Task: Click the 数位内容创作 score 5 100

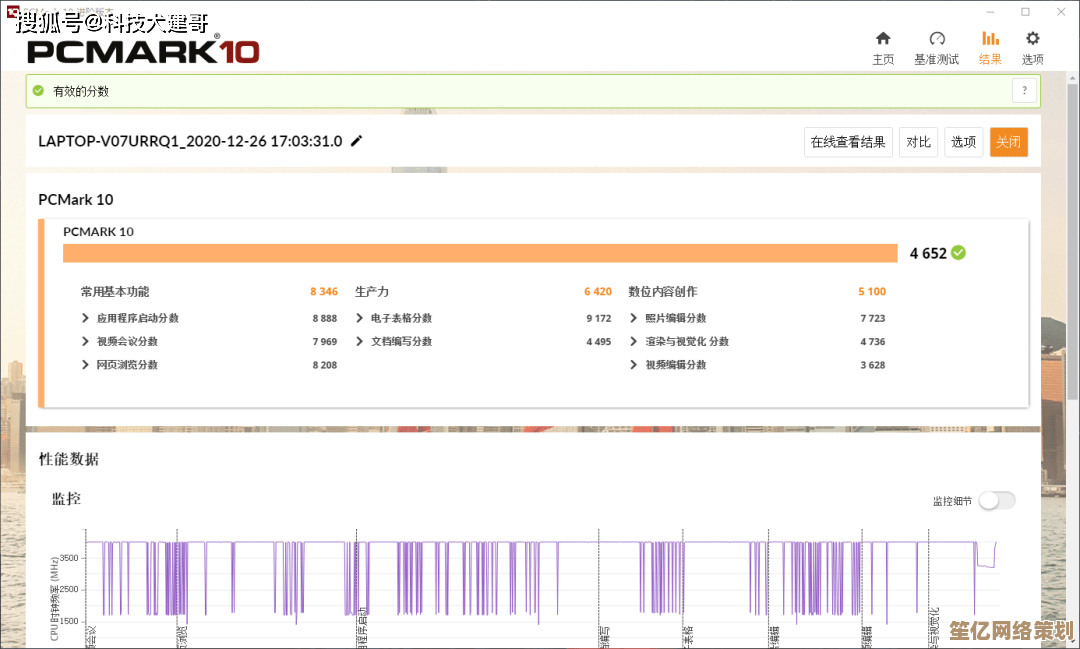Action: point(872,291)
